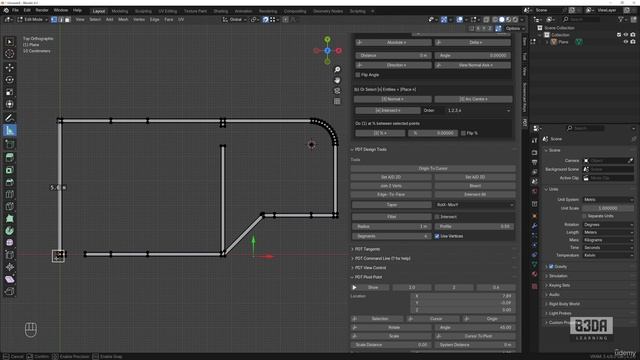Switch to the Modeling workspace tab
This screenshot has height=360, width=640.
pos(120,11)
